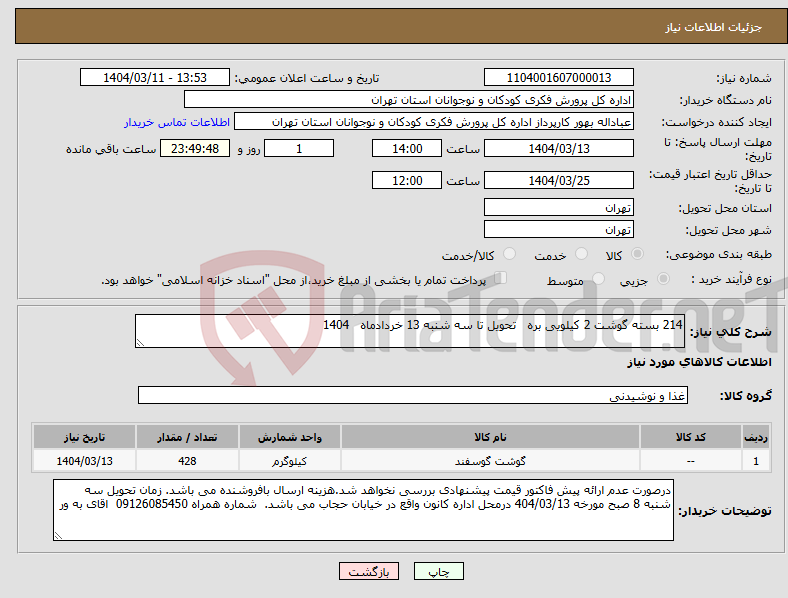788x598 pixels.
Task: Click the اطلاعات کالاهای مورد نیاز heading
Action: [x=699, y=362]
